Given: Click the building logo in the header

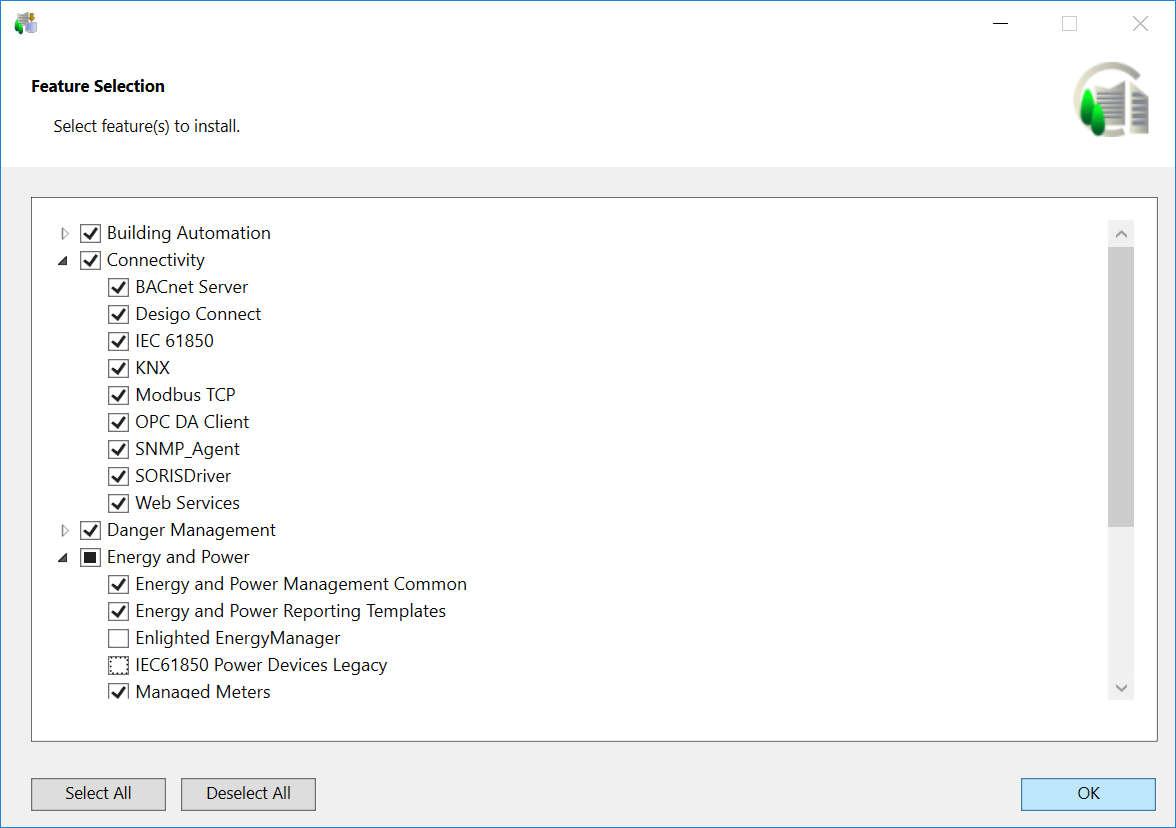Looking at the screenshot, I should click(x=1112, y=99).
